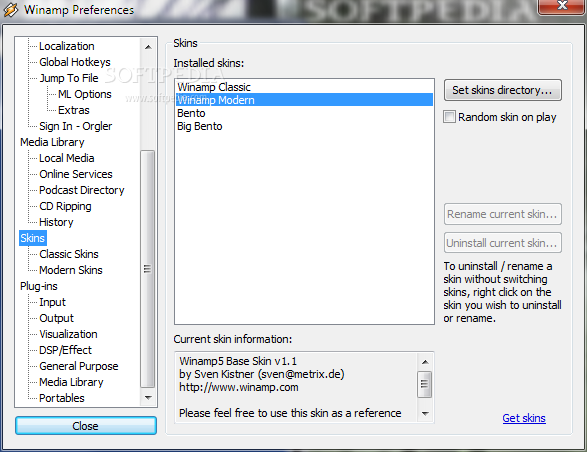Open Modern Skins settings

(x=71, y=270)
